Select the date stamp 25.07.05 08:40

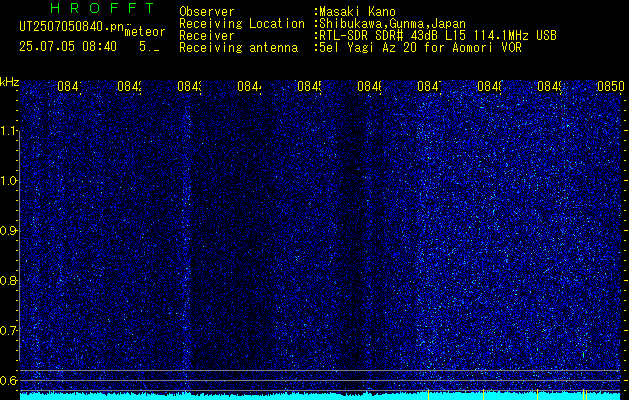tap(68, 47)
